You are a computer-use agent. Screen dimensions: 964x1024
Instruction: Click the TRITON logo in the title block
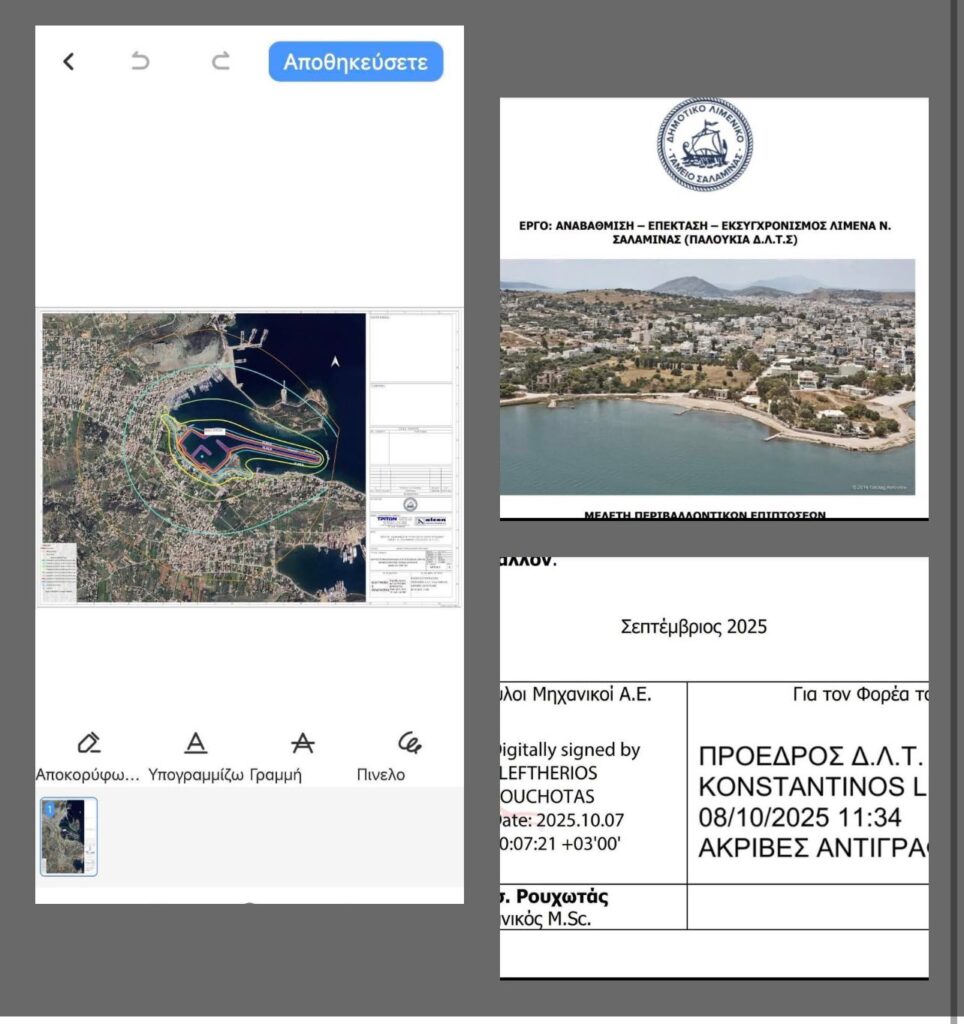pyautogui.click(x=387, y=519)
